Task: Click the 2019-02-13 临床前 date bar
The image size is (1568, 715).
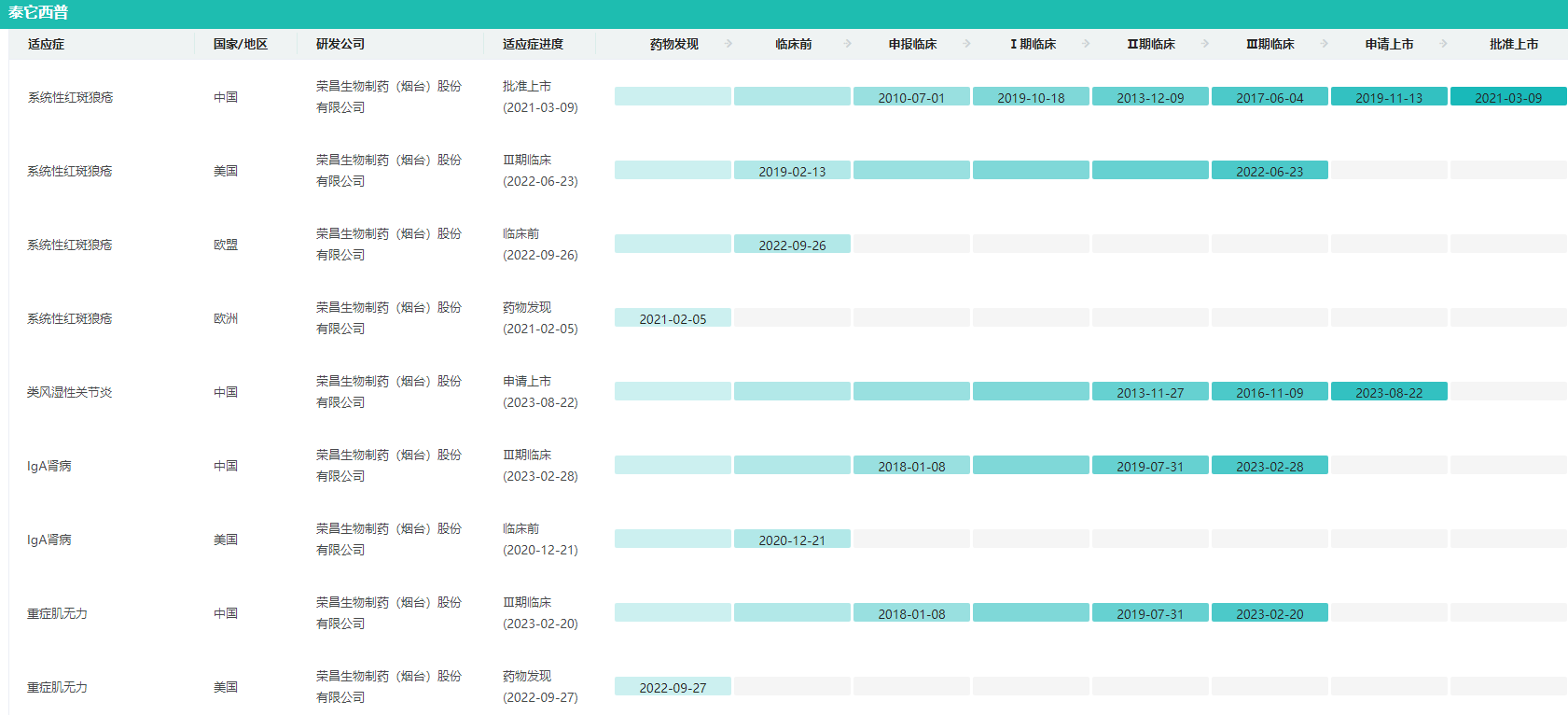Action: point(792,171)
